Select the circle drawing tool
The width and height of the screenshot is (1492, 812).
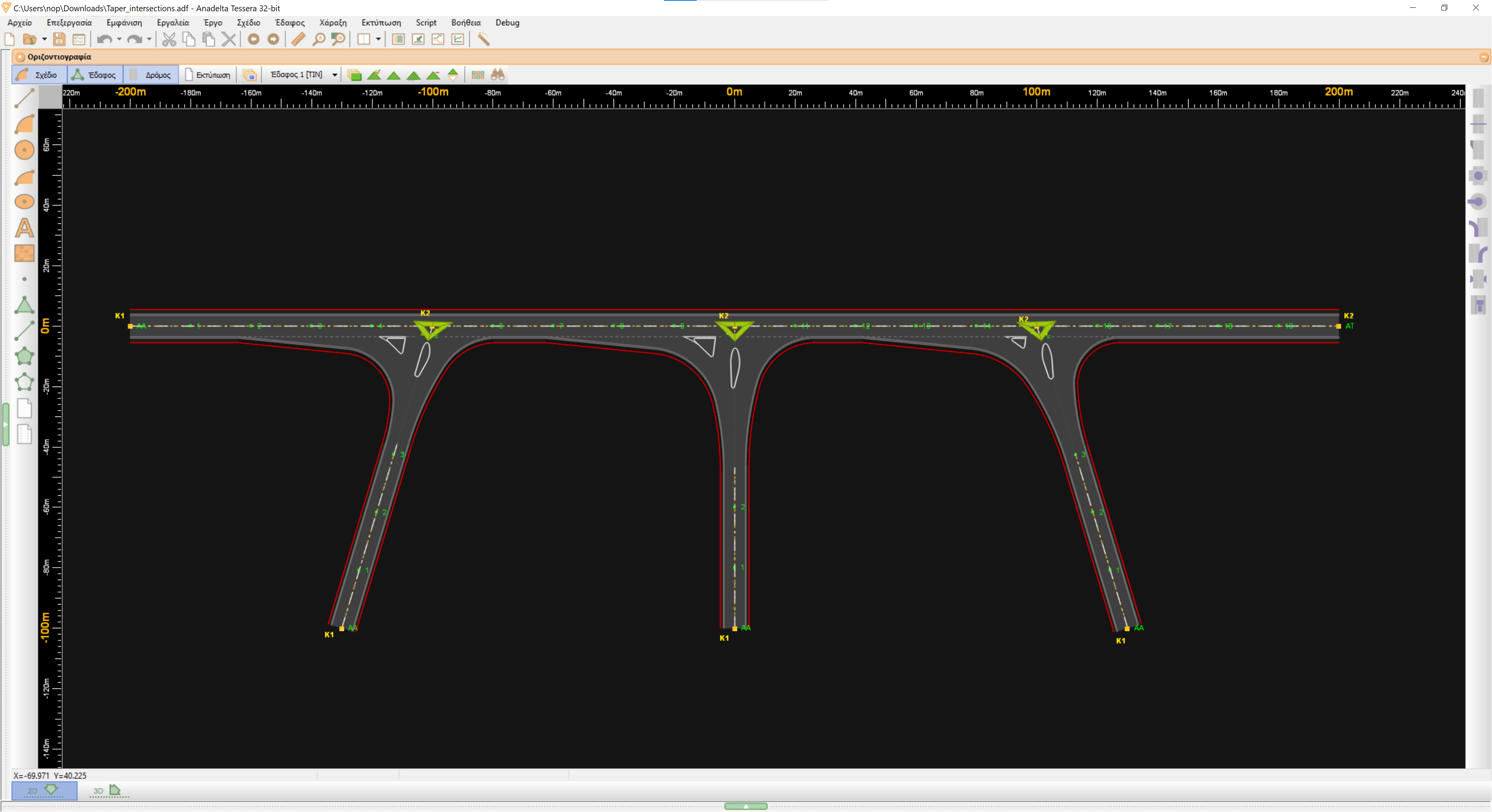pyautogui.click(x=24, y=150)
